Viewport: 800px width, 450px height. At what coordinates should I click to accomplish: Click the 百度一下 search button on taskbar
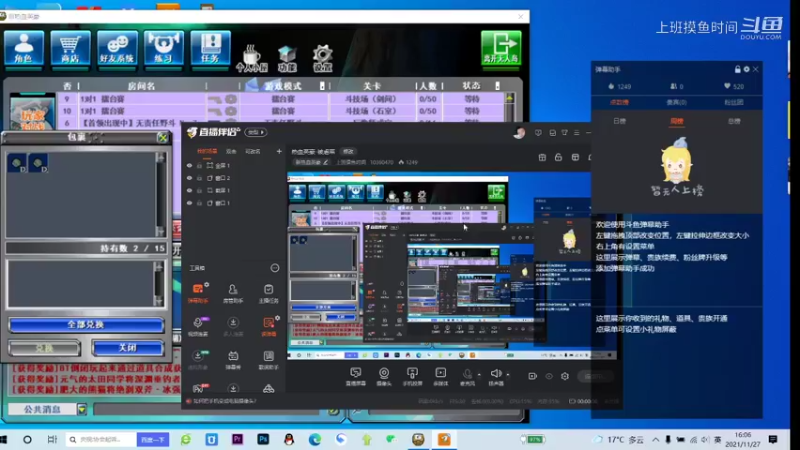[x=153, y=439]
